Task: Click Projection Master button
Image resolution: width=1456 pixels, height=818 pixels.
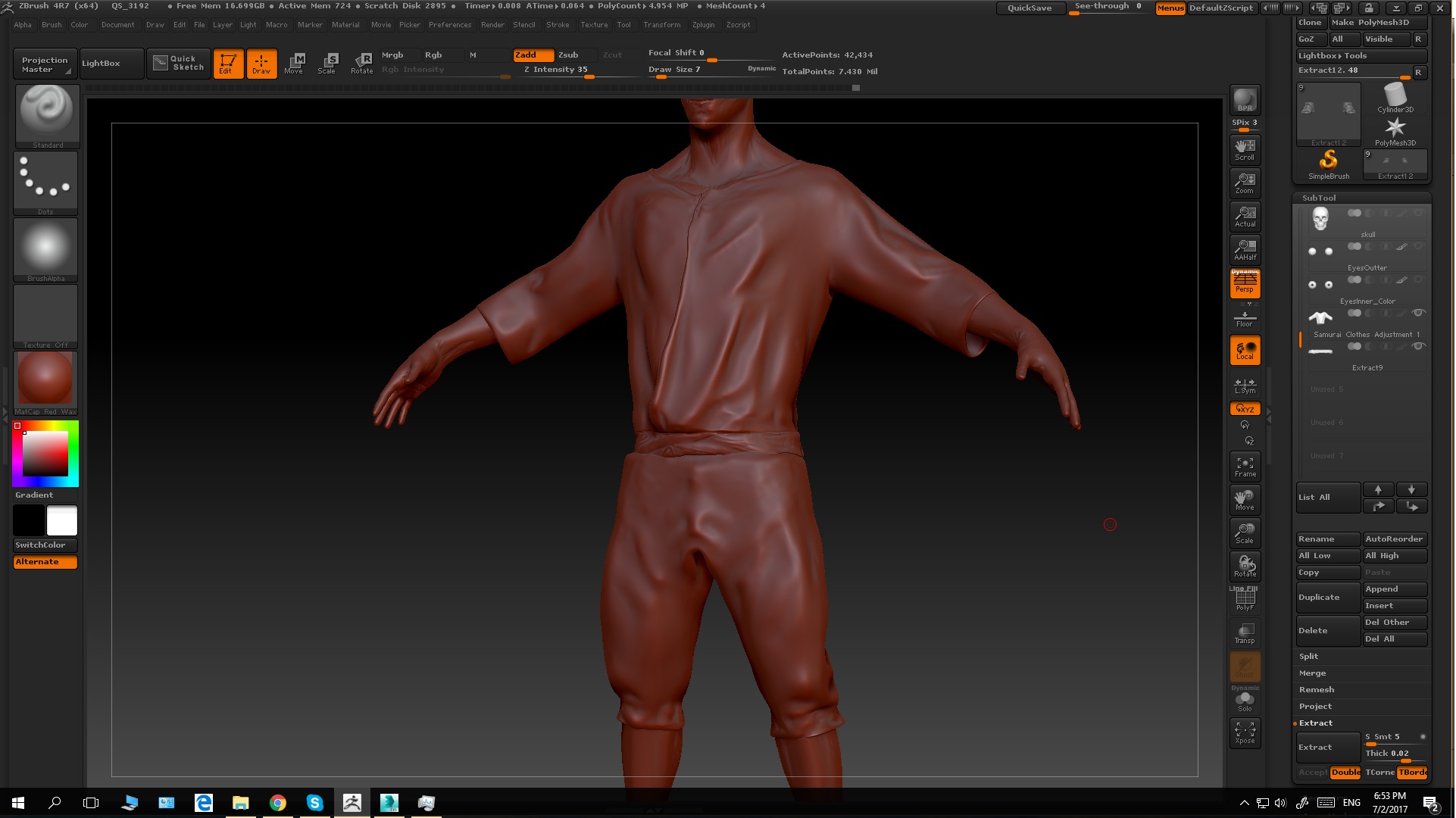Action: pos(45,64)
